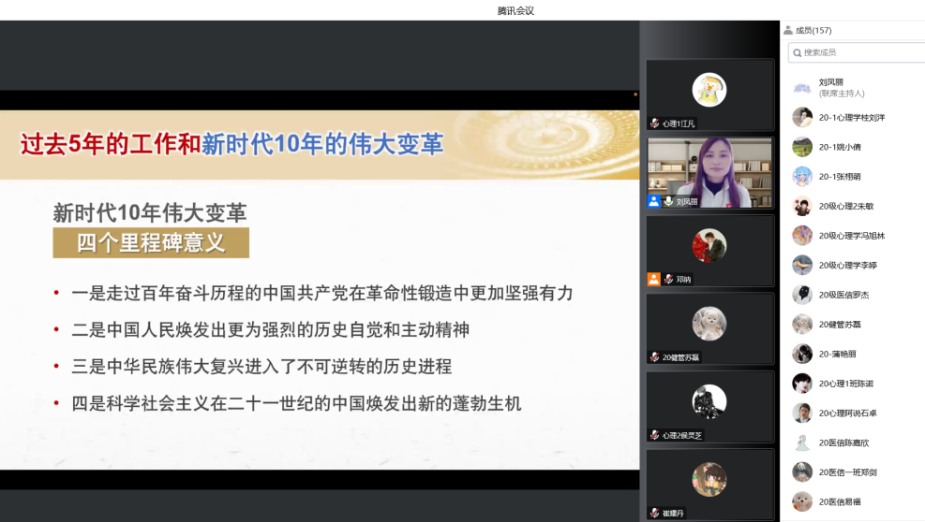Click the blue host badge on 刘凤丽's video tile

click(x=654, y=201)
